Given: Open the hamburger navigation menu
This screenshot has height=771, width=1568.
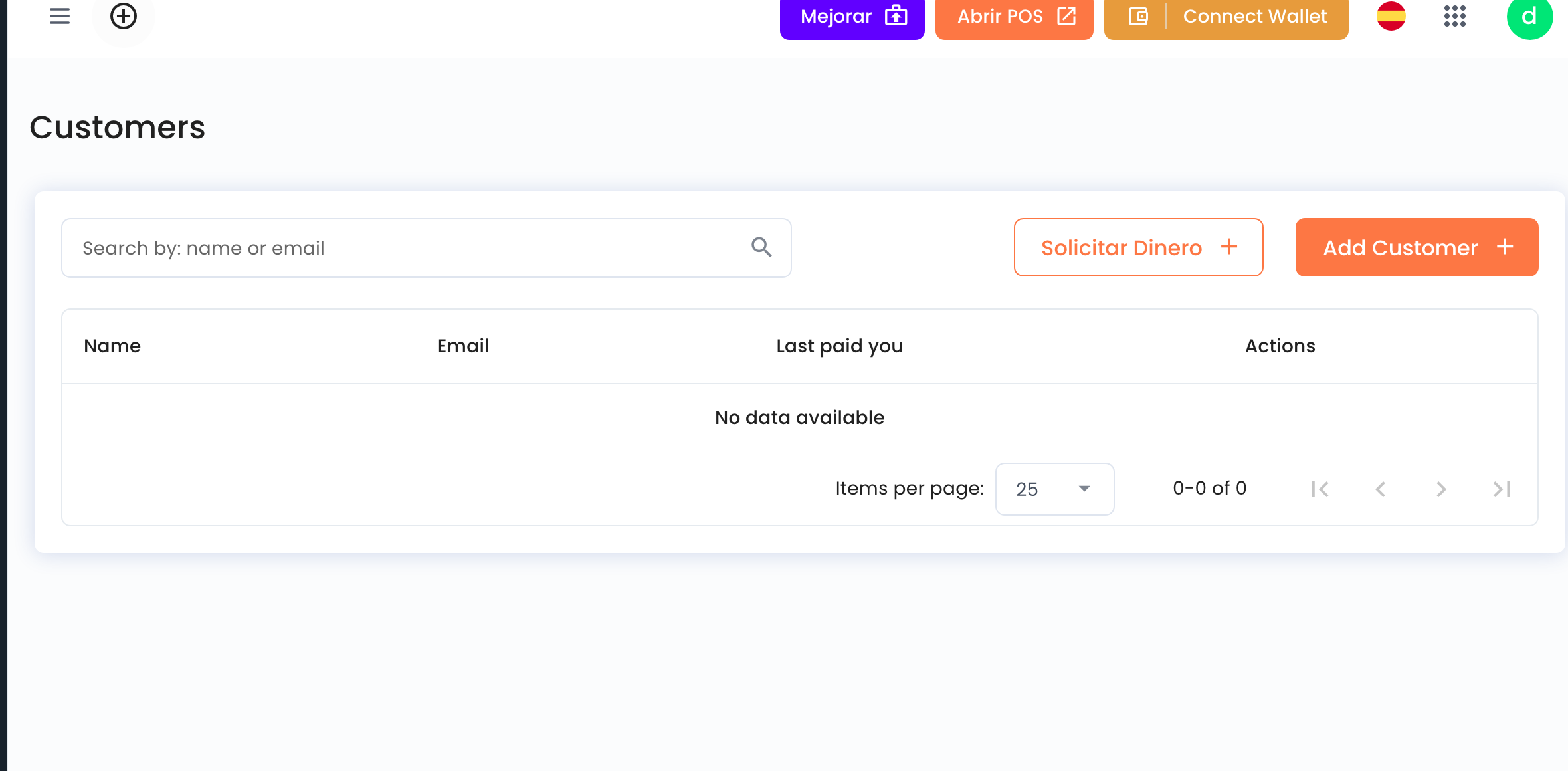Looking at the screenshot, I should click(x=60, y=16).
